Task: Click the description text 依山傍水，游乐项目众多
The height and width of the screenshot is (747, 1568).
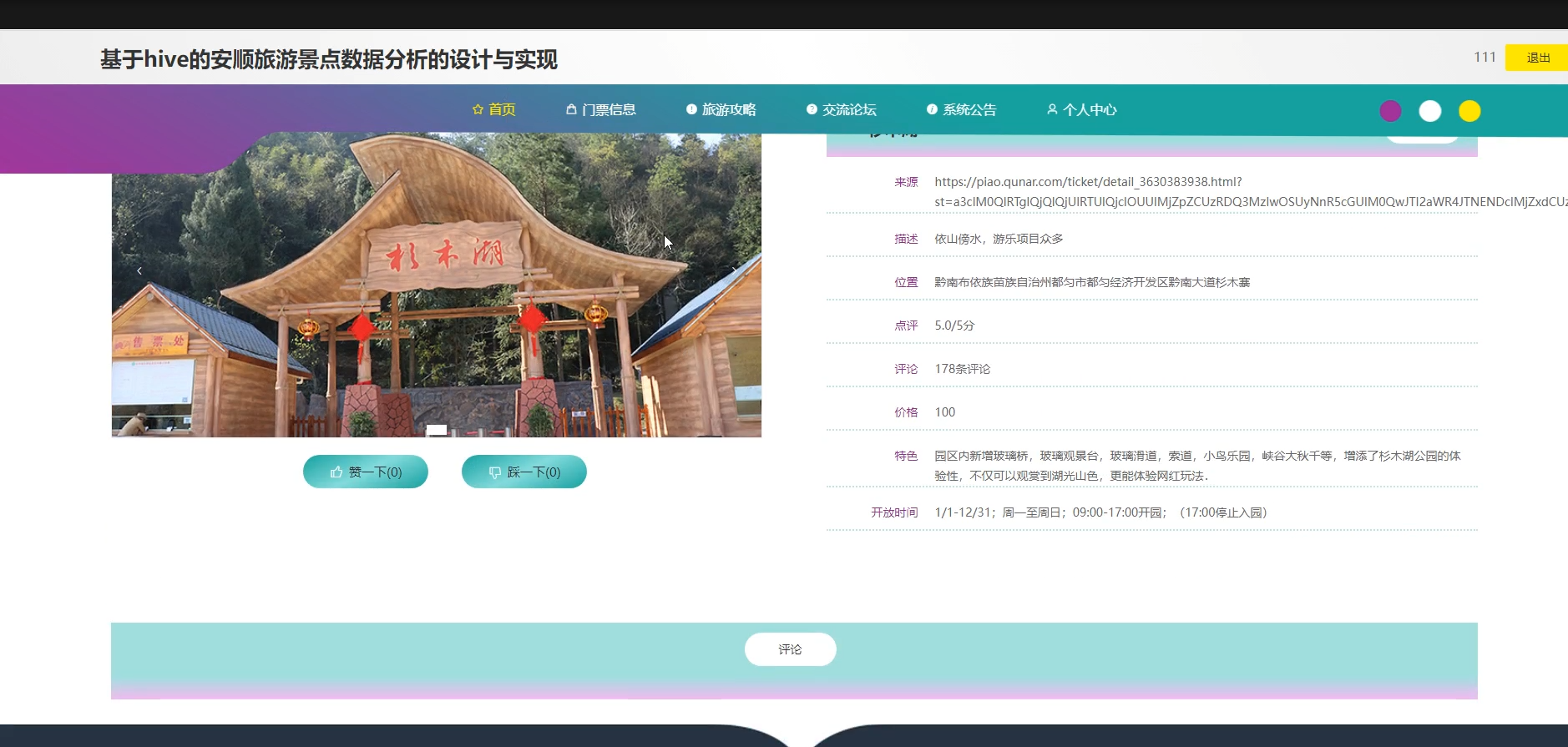Action: click(999, 239)
